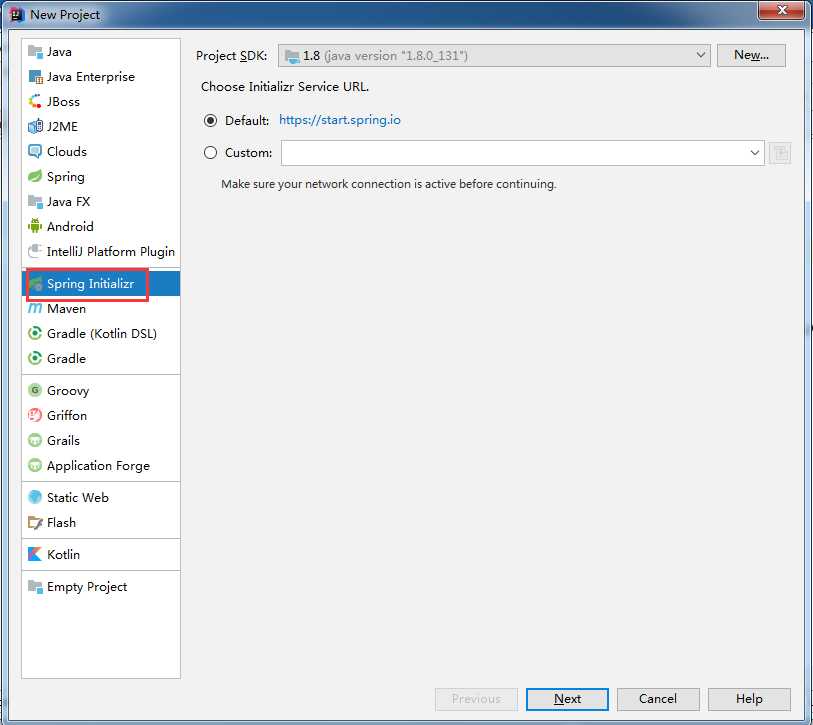Click the J2ME icon
The image size is (813, 725).
tap(35, 126)
